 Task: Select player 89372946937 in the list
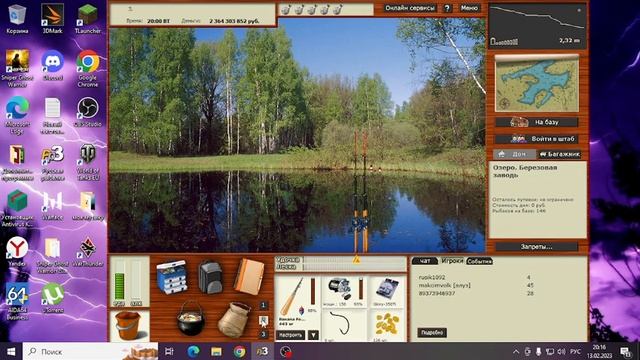coord(436,293)
